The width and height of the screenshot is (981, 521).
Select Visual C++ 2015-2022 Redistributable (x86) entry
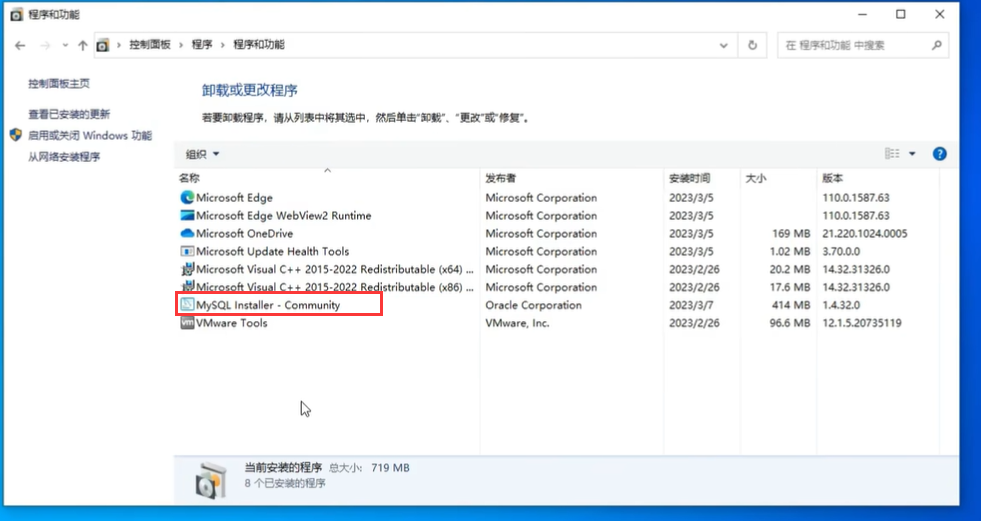pos(335,288)
